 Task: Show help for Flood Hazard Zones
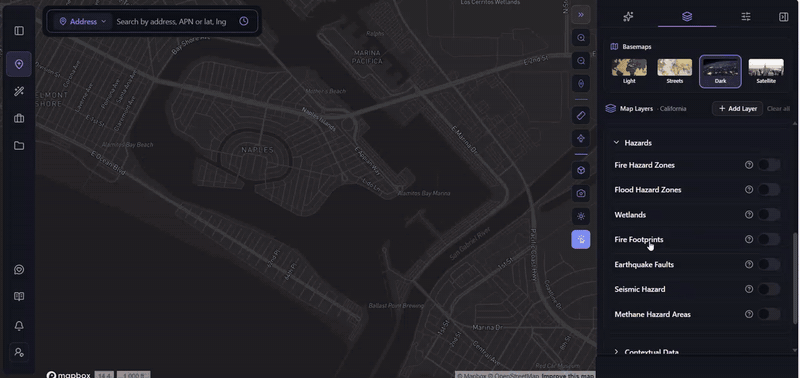click(749, 189)
